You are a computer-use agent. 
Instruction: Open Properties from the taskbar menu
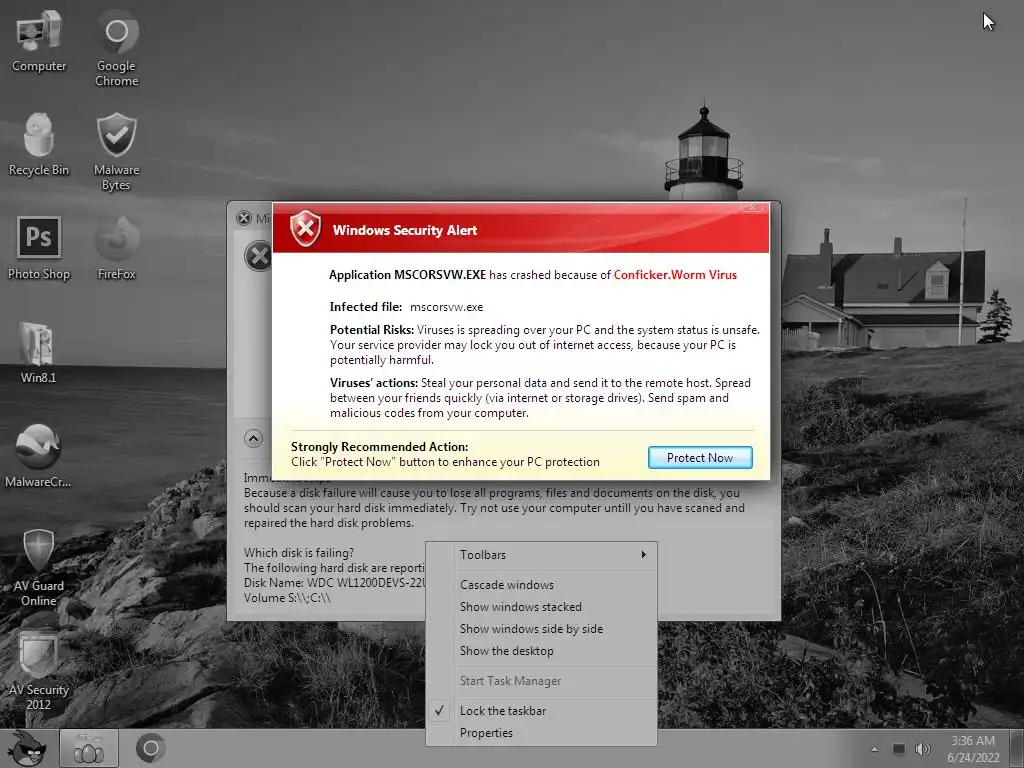tap(541, 733)
